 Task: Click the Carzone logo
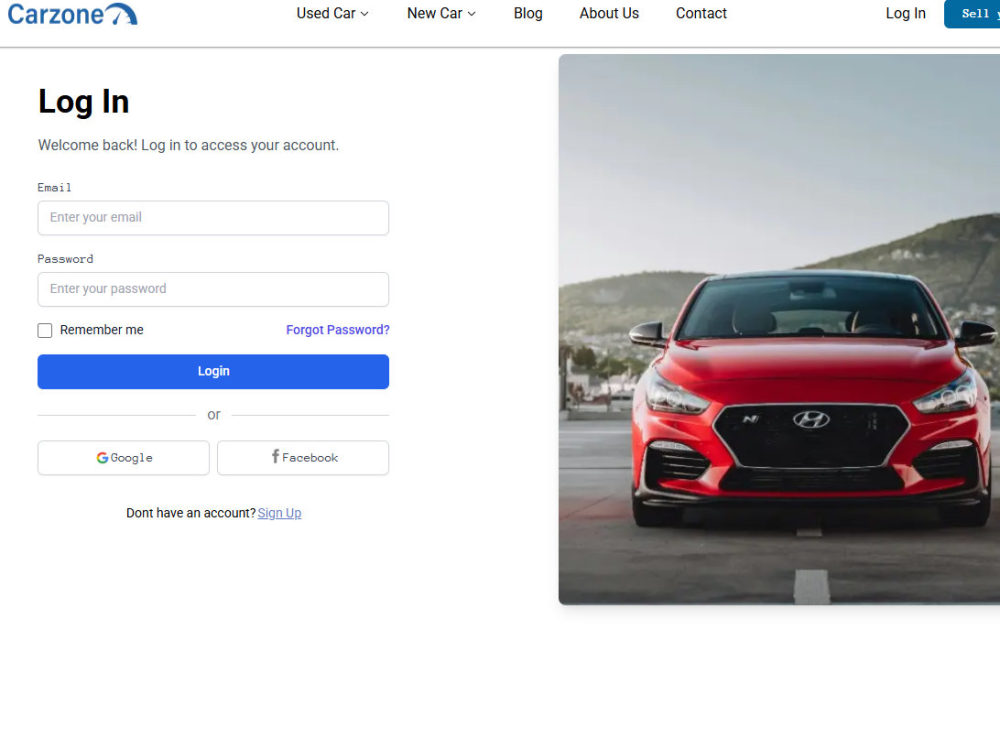[72, 14]
